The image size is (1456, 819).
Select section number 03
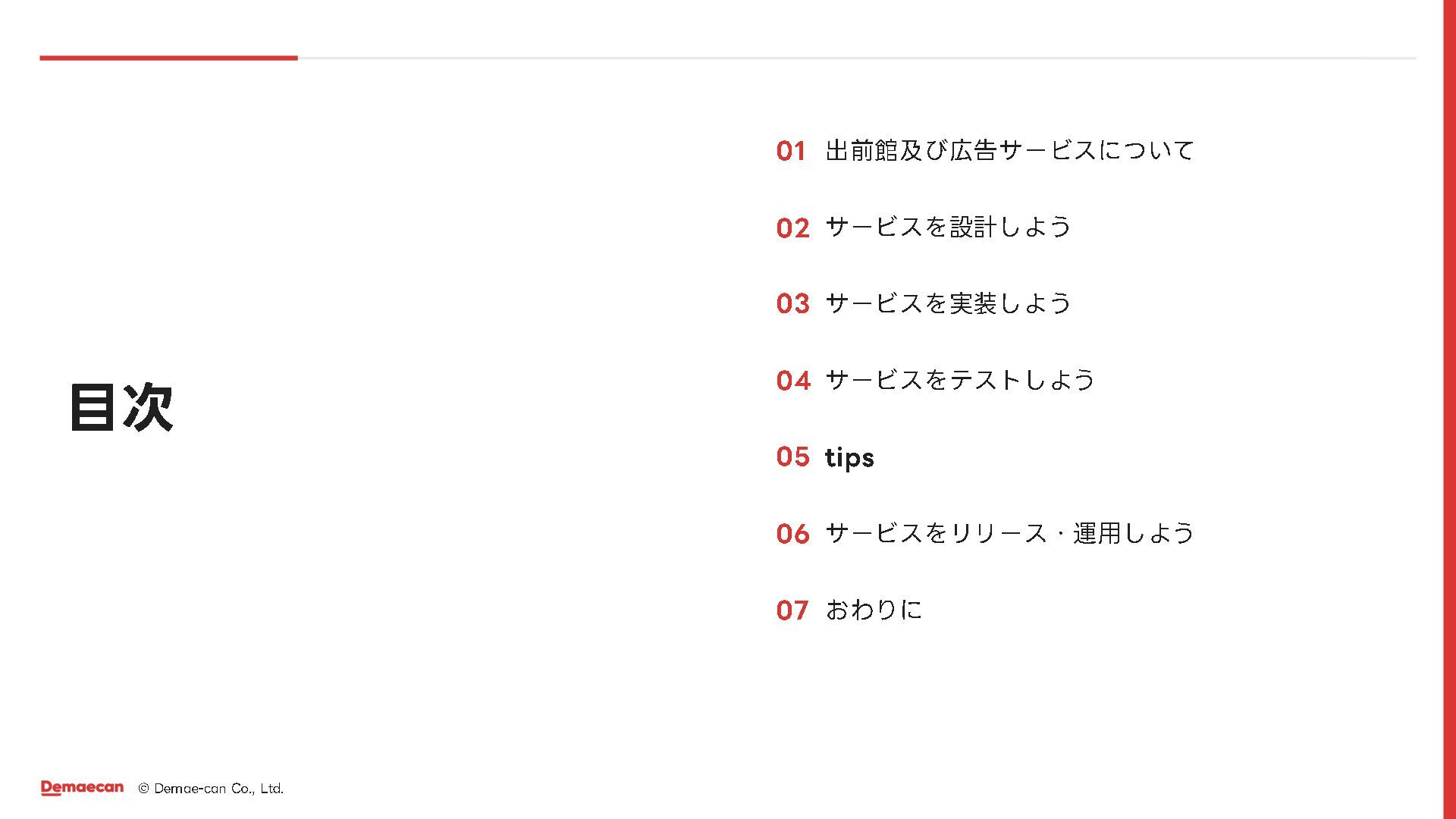tap(792, 304)
